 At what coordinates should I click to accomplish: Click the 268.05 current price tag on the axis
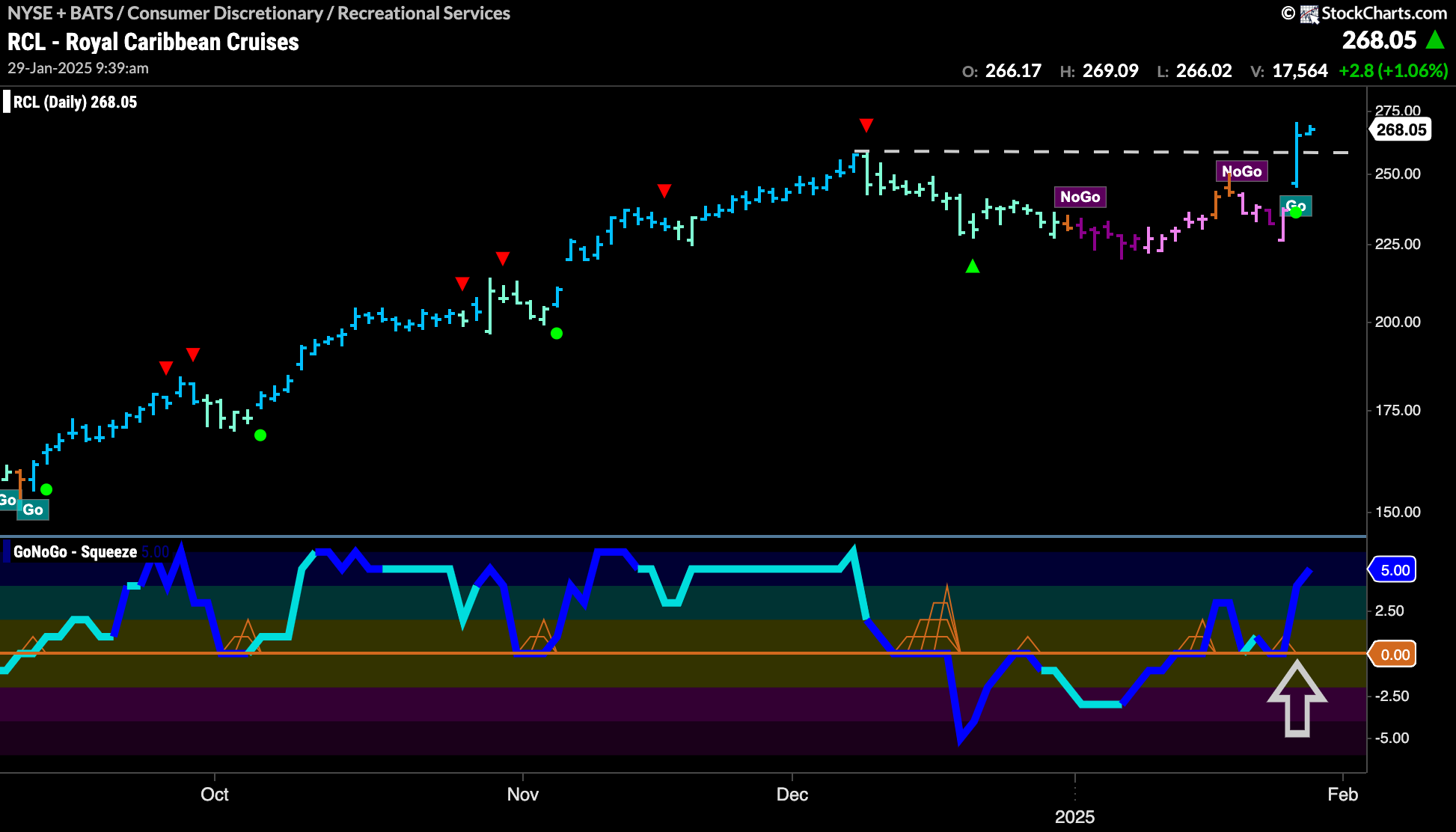click(x=1401, y=129)
